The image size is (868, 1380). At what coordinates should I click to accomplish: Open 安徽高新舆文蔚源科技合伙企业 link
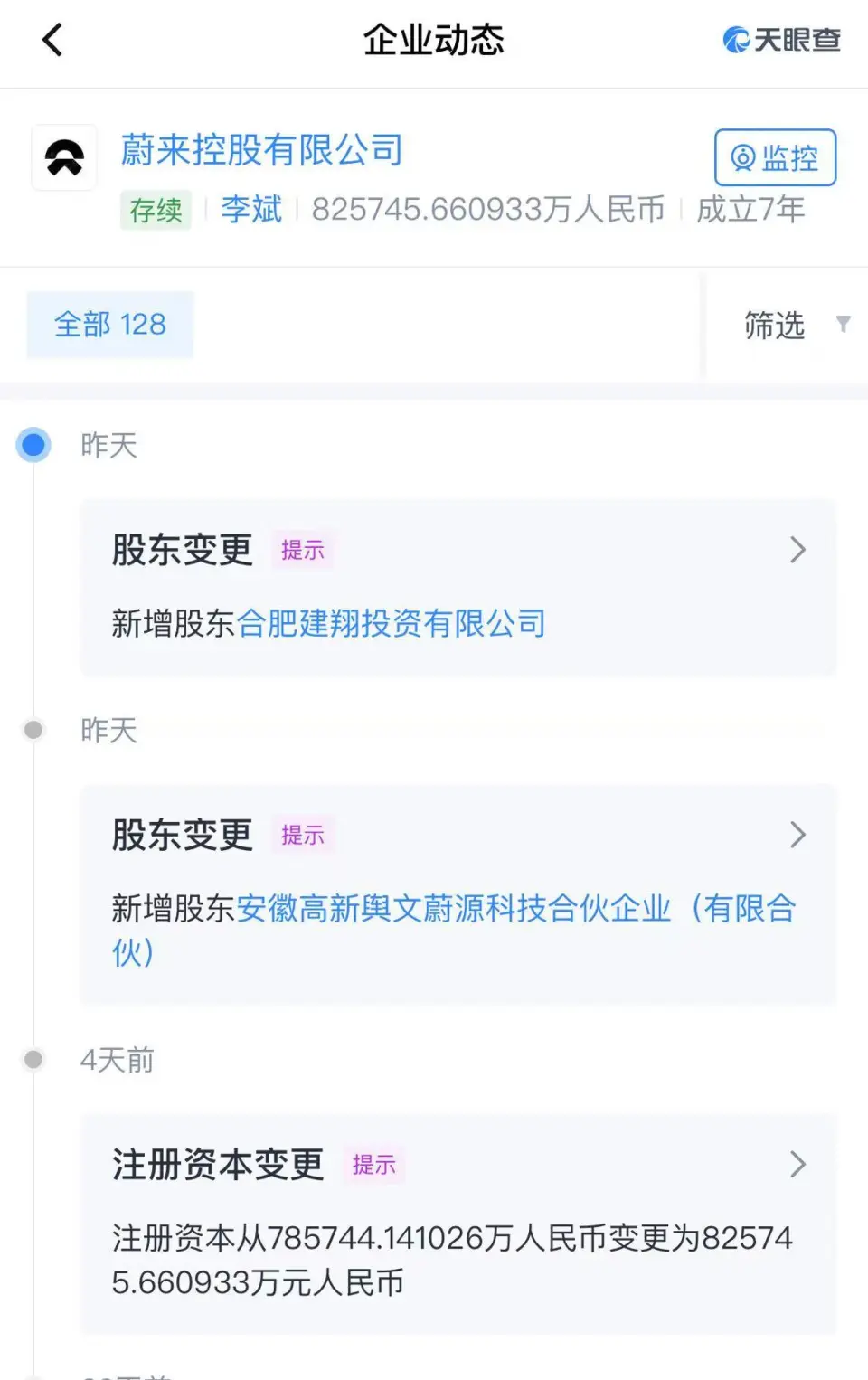452,909
